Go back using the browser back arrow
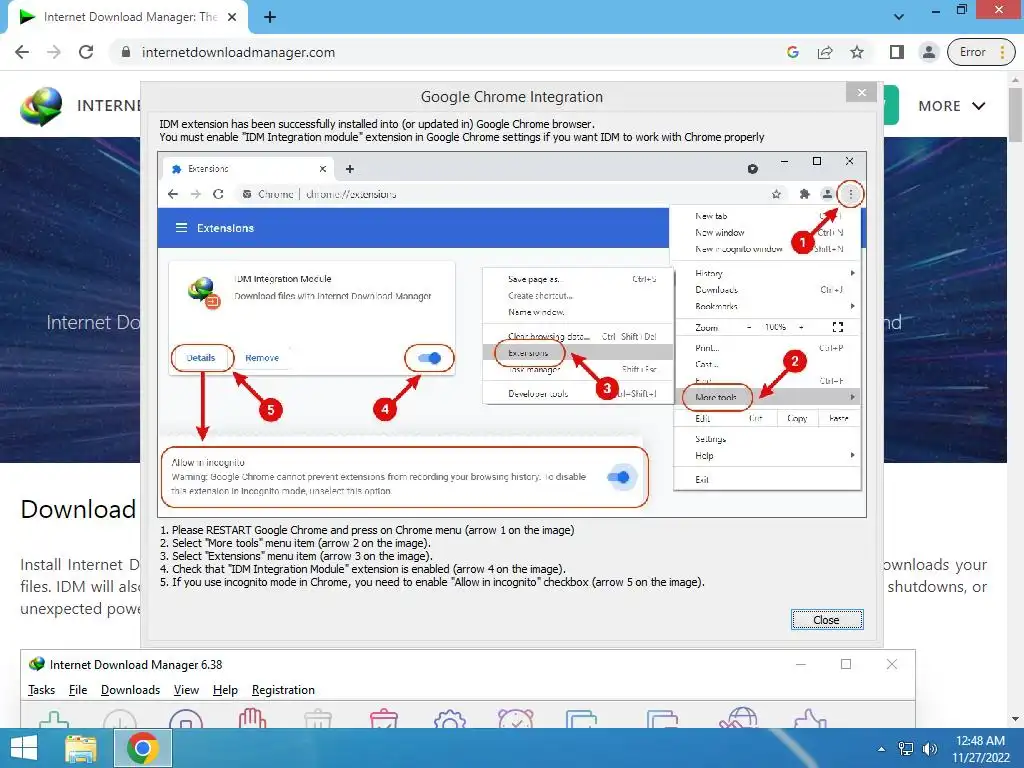Screen dimensions: 1024x768 coord(22,52)
